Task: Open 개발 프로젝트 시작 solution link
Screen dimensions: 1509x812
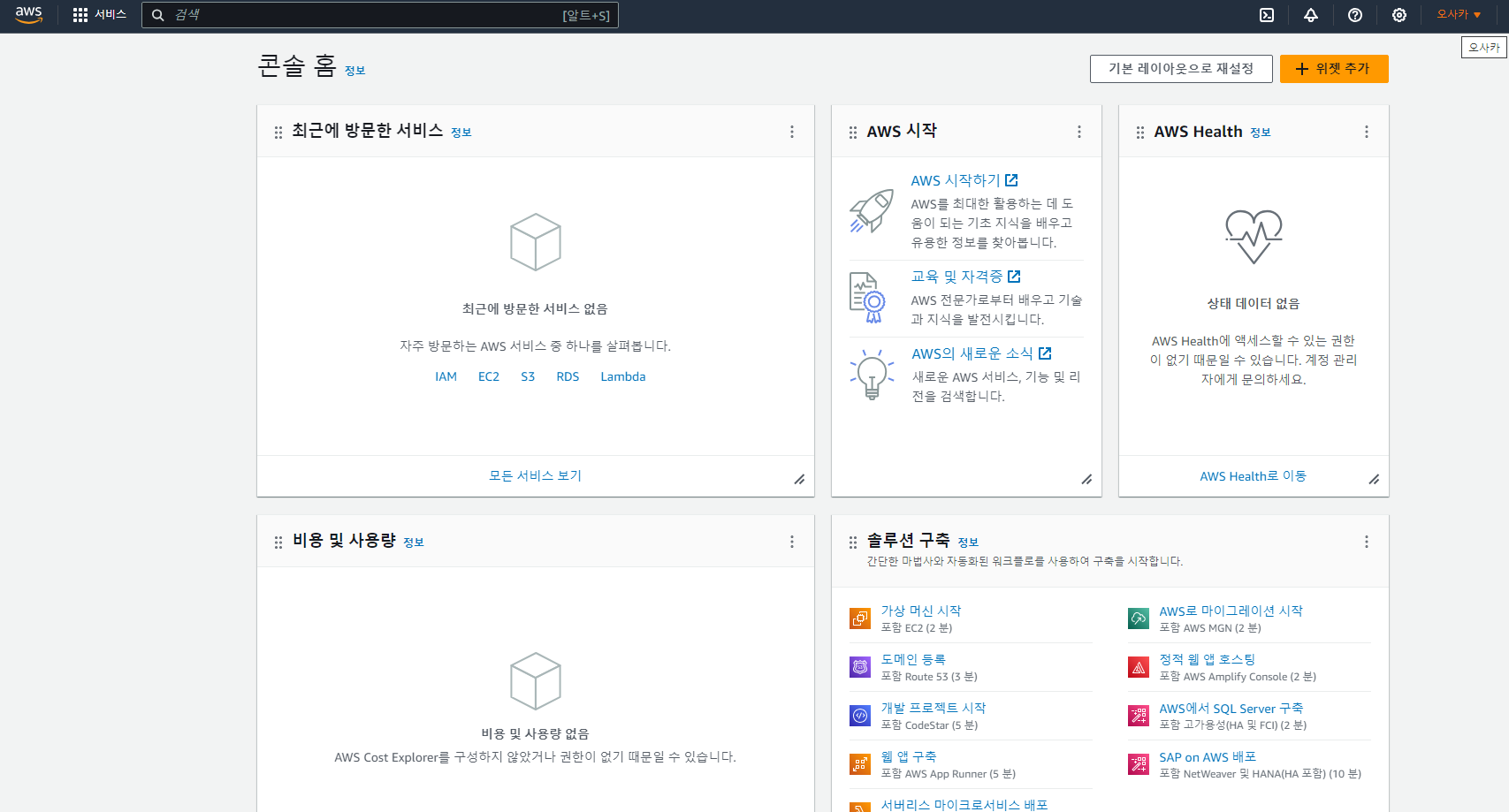Action: pos(934,708)
